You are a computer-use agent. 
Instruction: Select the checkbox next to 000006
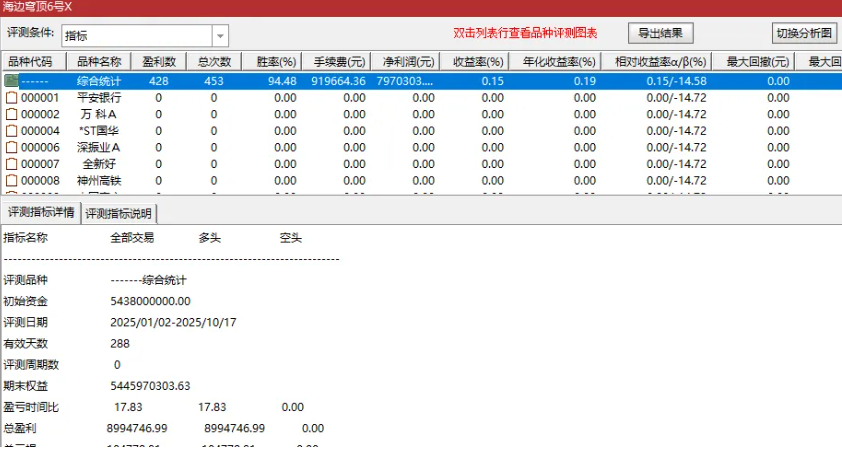11,147
